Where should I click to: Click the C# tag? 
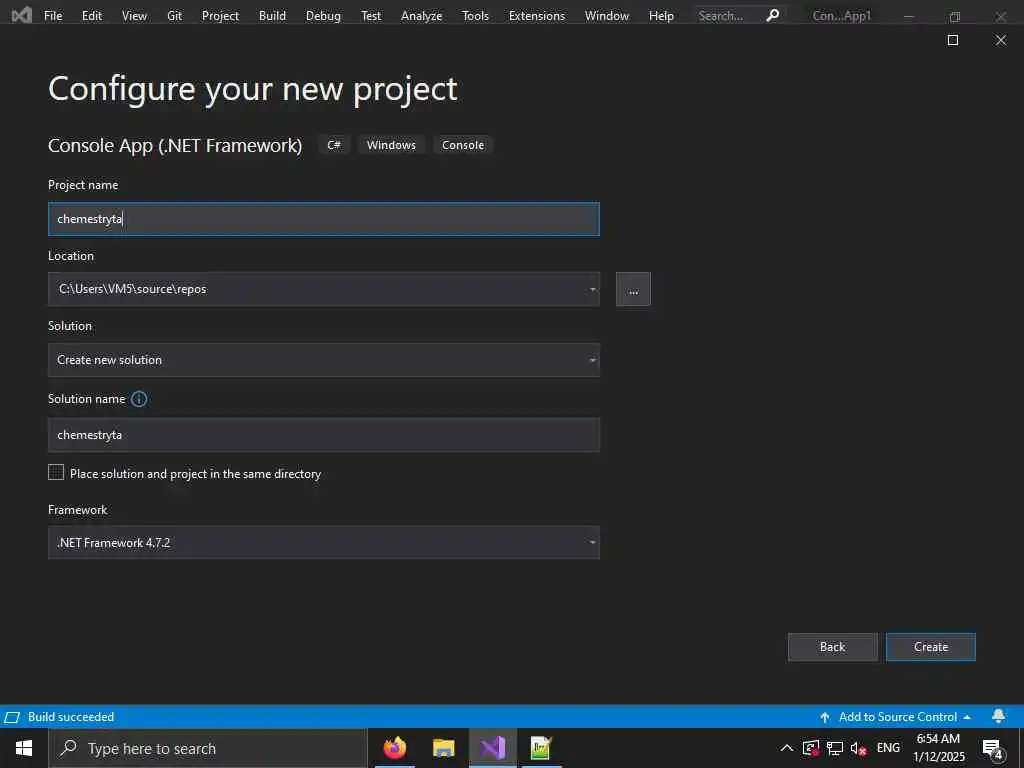pos(334,145)
